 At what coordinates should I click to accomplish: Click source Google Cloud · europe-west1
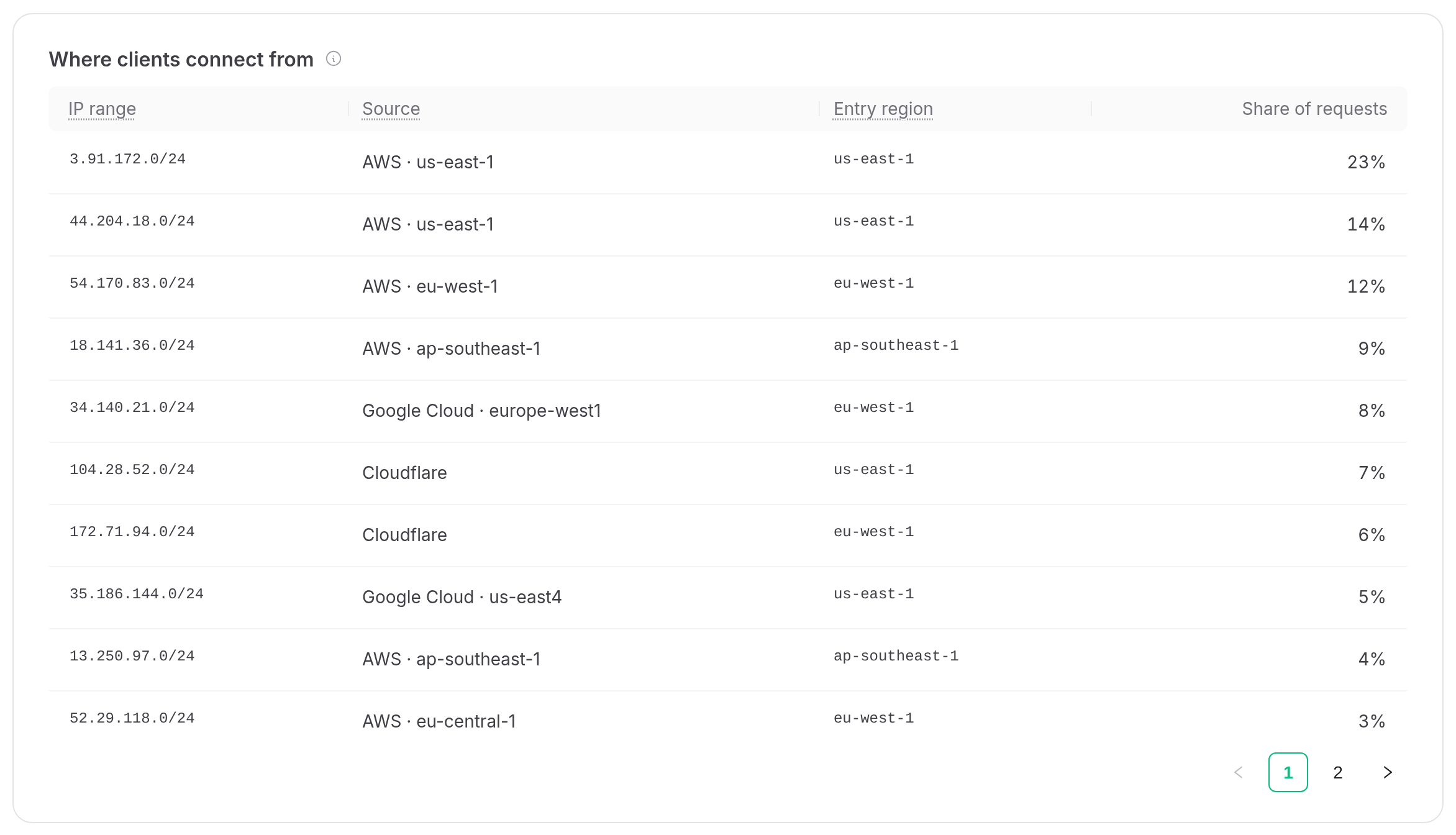[x=482, y=411]
